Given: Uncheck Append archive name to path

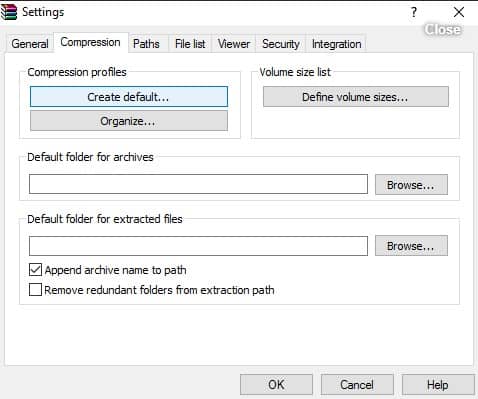Looking at the screenshot, I should tap(35, 270).
